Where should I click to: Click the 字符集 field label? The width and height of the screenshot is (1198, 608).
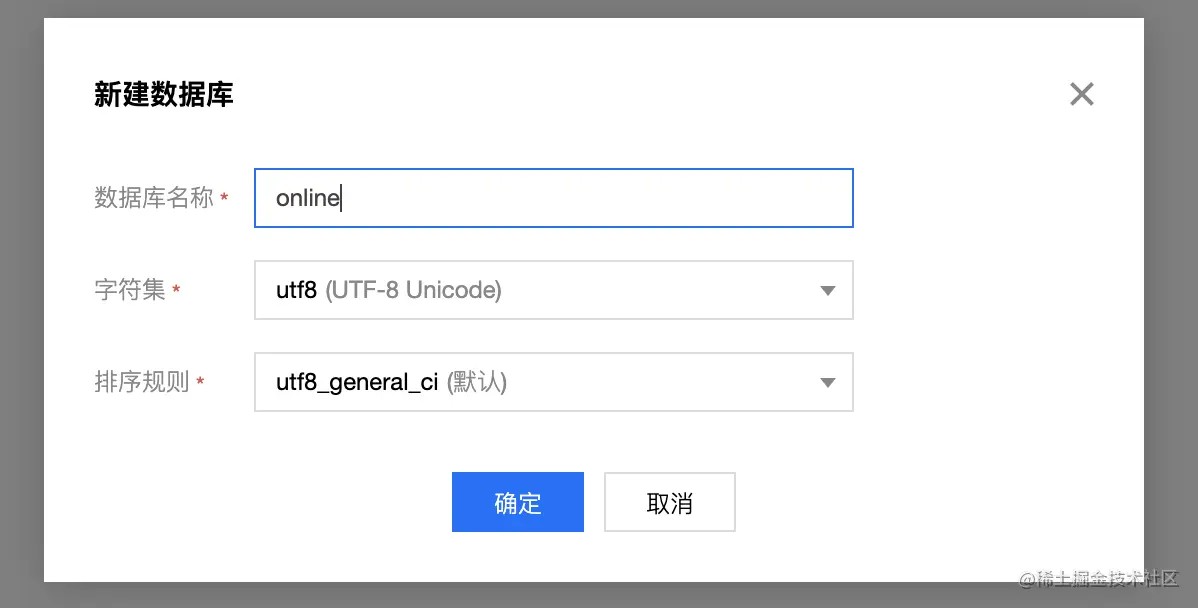[130, 289]
